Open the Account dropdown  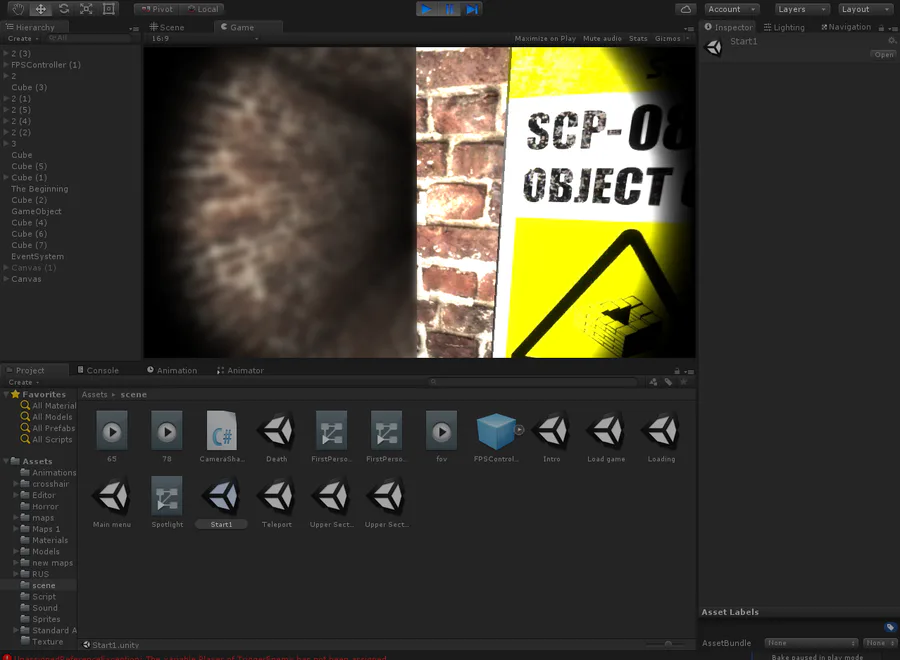click(732, 9)
